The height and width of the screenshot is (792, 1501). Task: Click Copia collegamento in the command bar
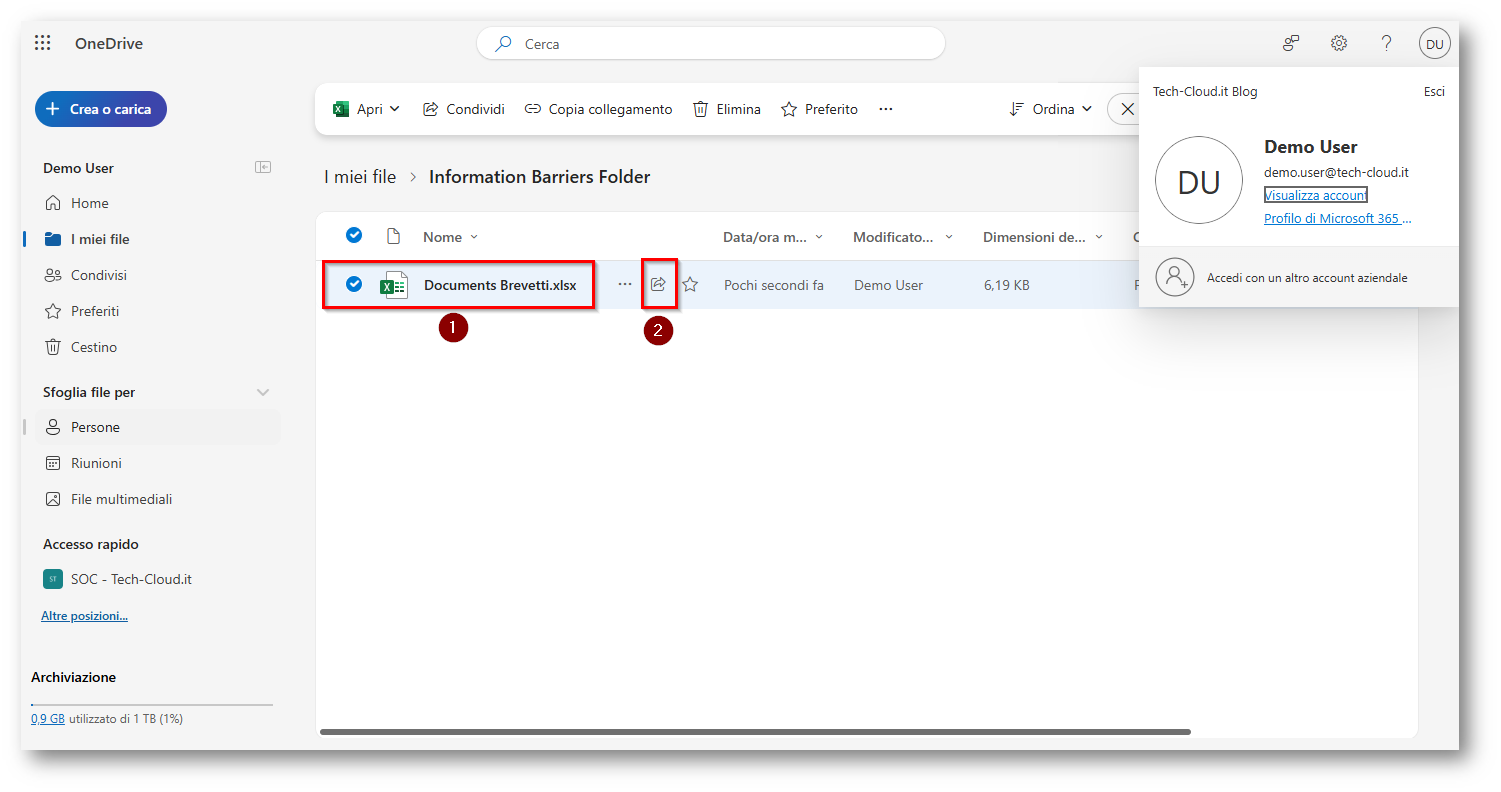[x=599, y=109]
